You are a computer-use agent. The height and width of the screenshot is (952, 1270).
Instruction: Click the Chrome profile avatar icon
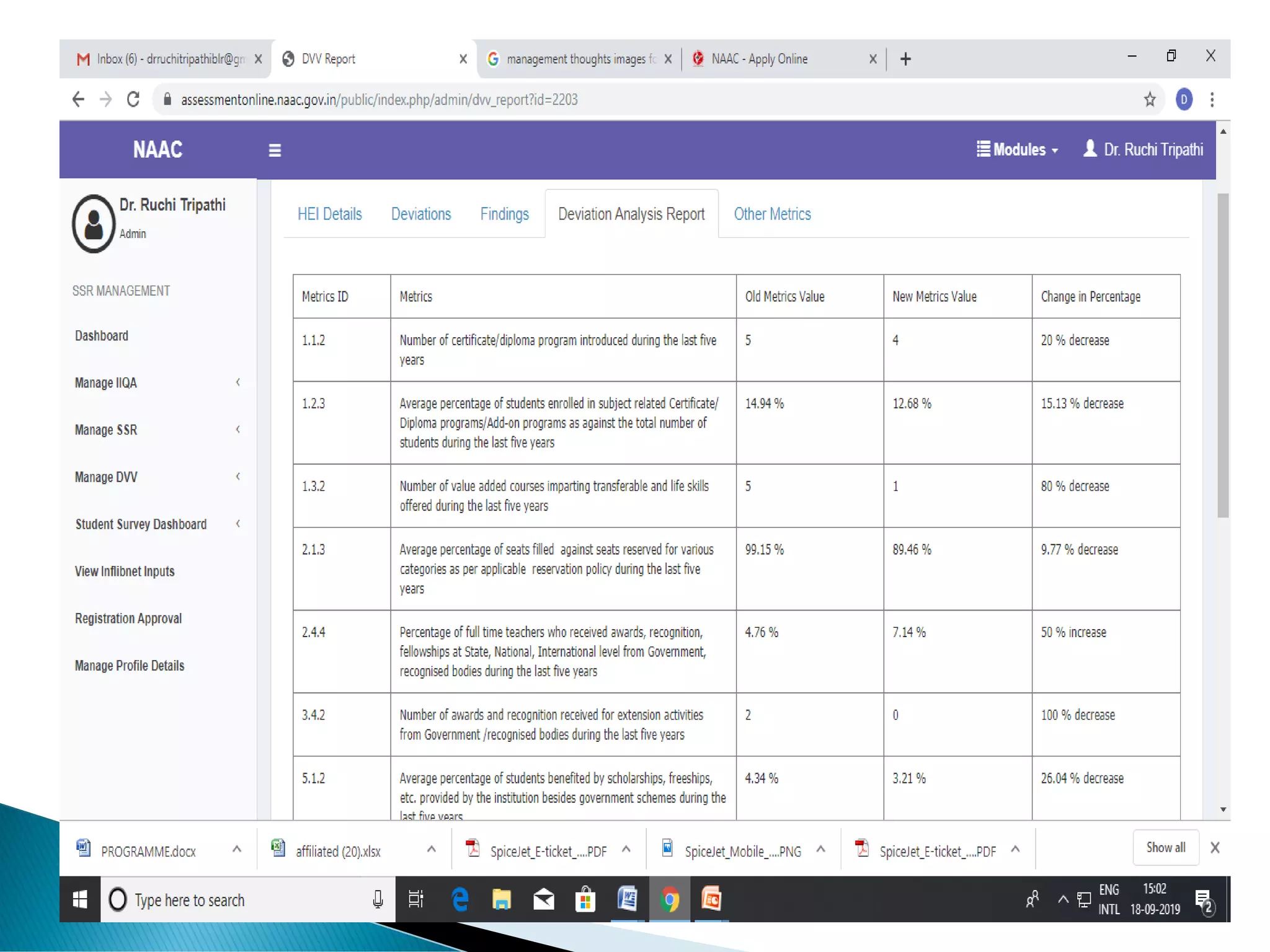pos(1183,99)
